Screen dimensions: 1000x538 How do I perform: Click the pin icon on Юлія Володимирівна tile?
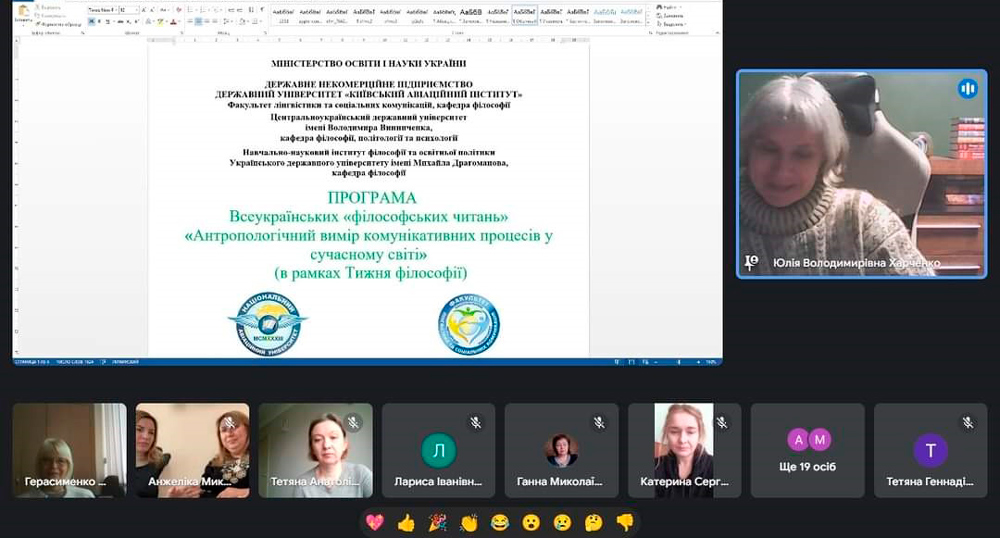[x=751, y=262]
